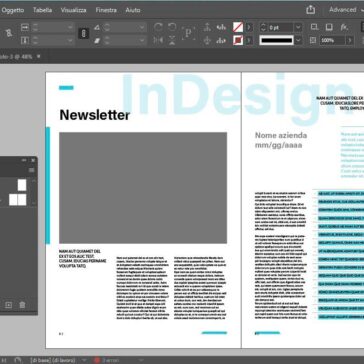The width and height of the screenshot is (364, 364).
Task: Open the preflight menu arrow
Action: tap(141, 360)
